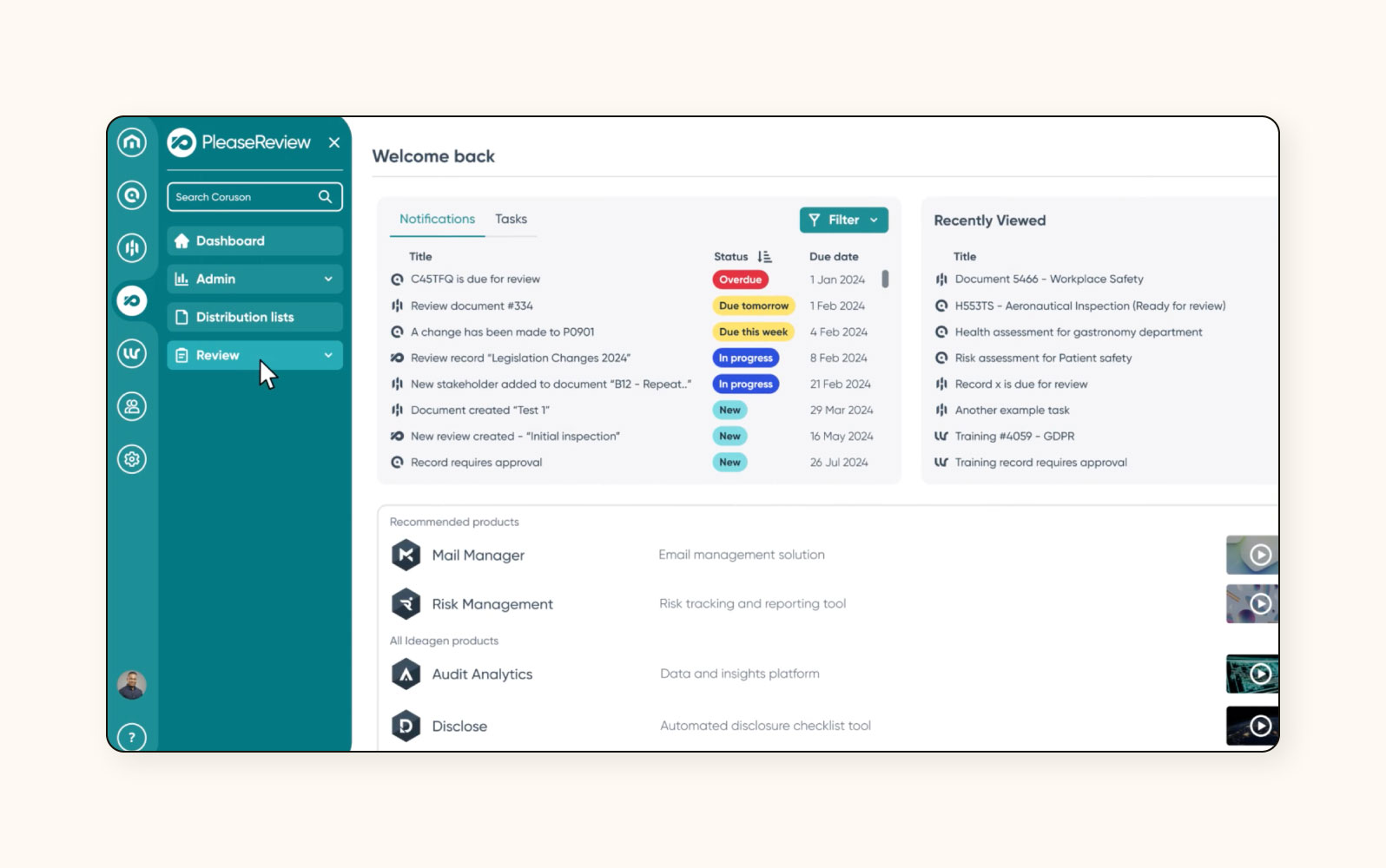
Task: Open the user profile avatar
Action: coord(132,685)
